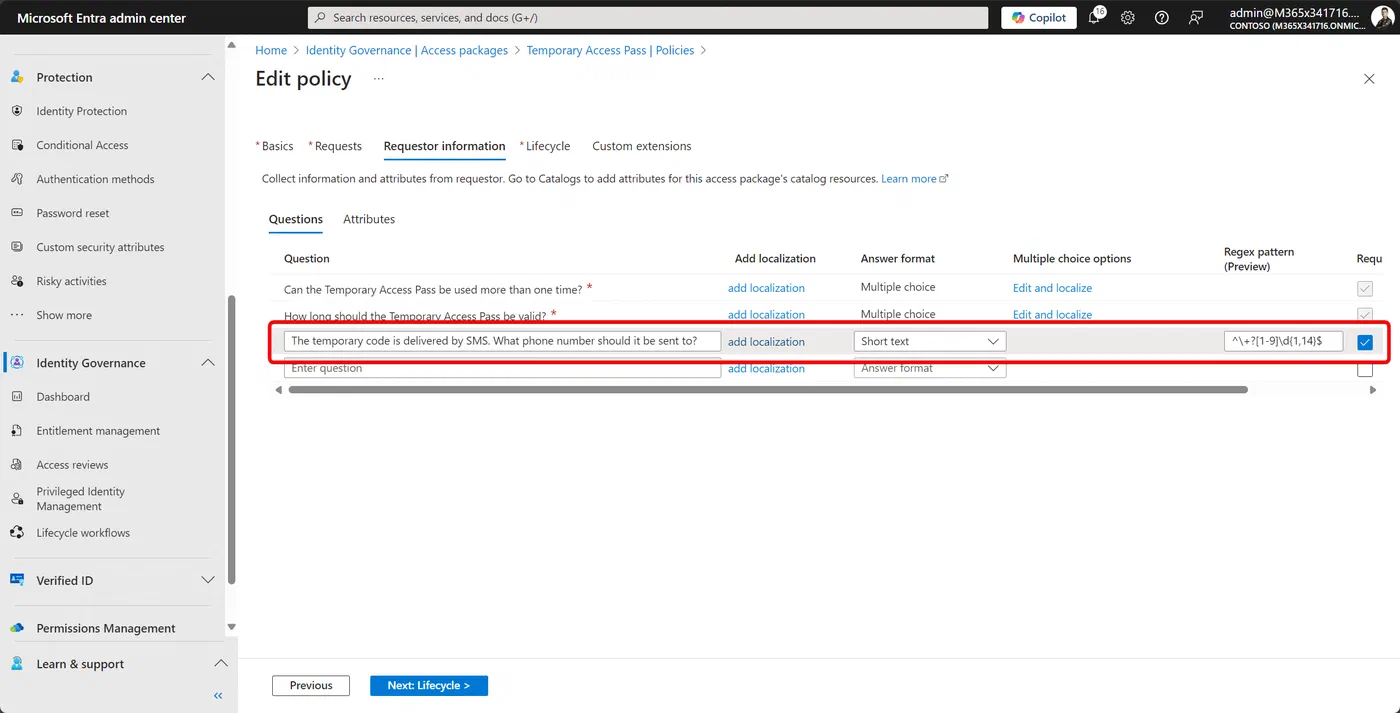Open the settings gear icon

click(1128, 17)
